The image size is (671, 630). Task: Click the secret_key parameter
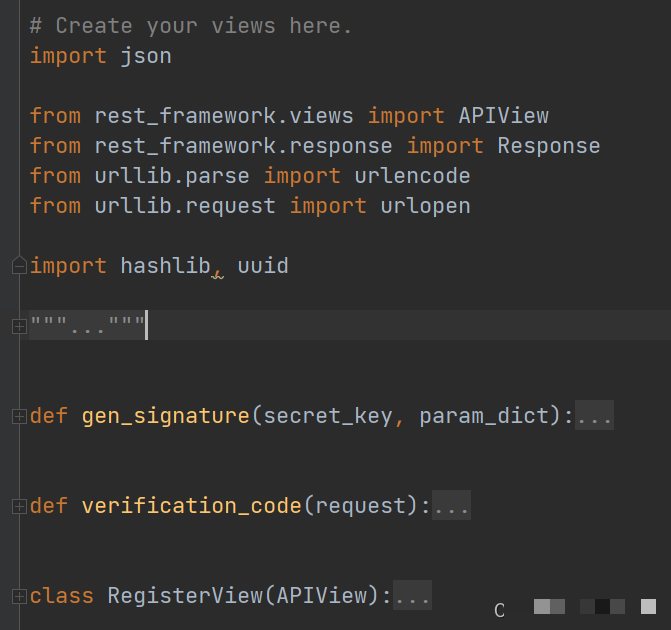328,416
